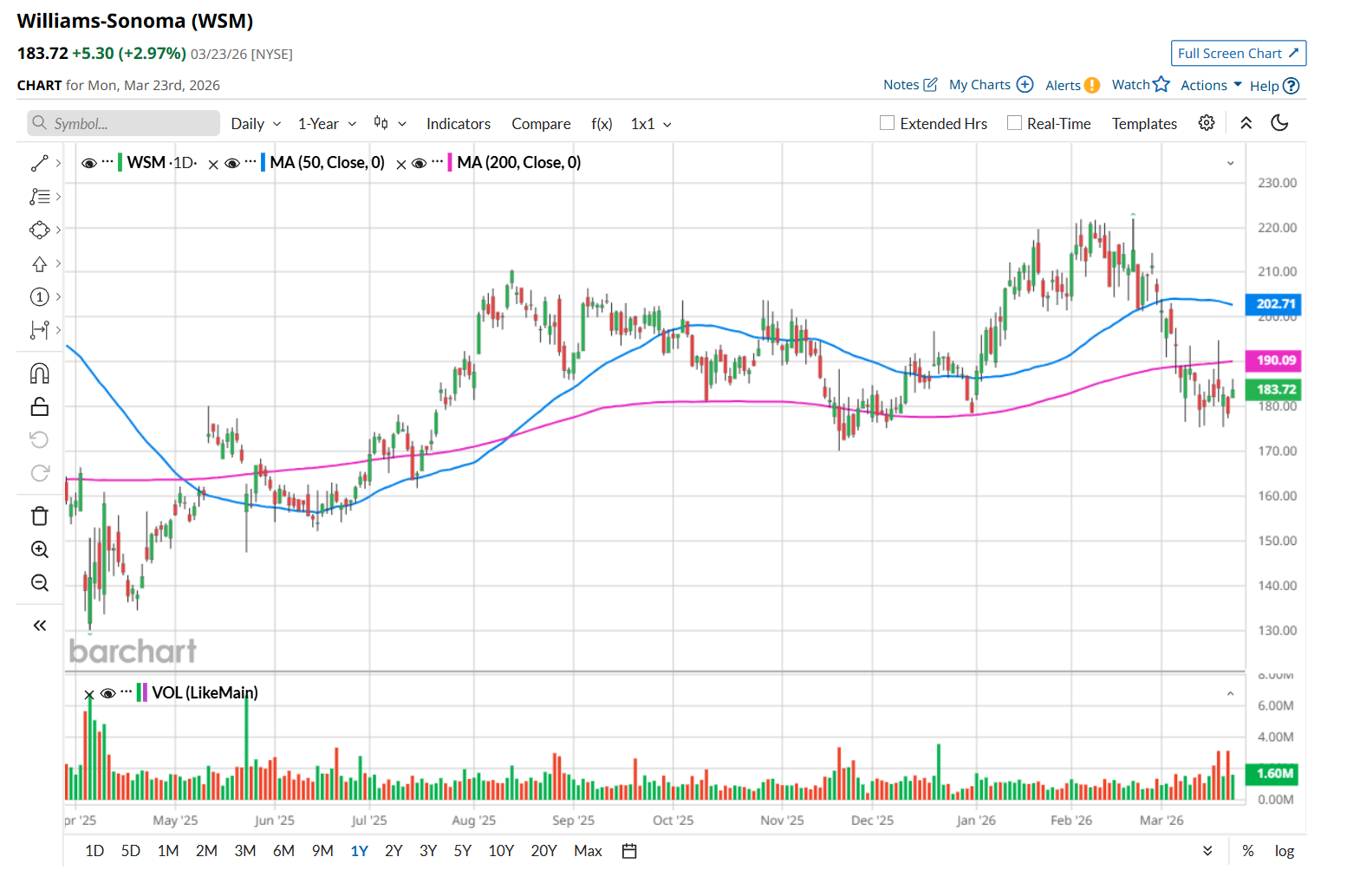
Task: Click the trash delete drawings icon
Action: click(x=39, y=516)
